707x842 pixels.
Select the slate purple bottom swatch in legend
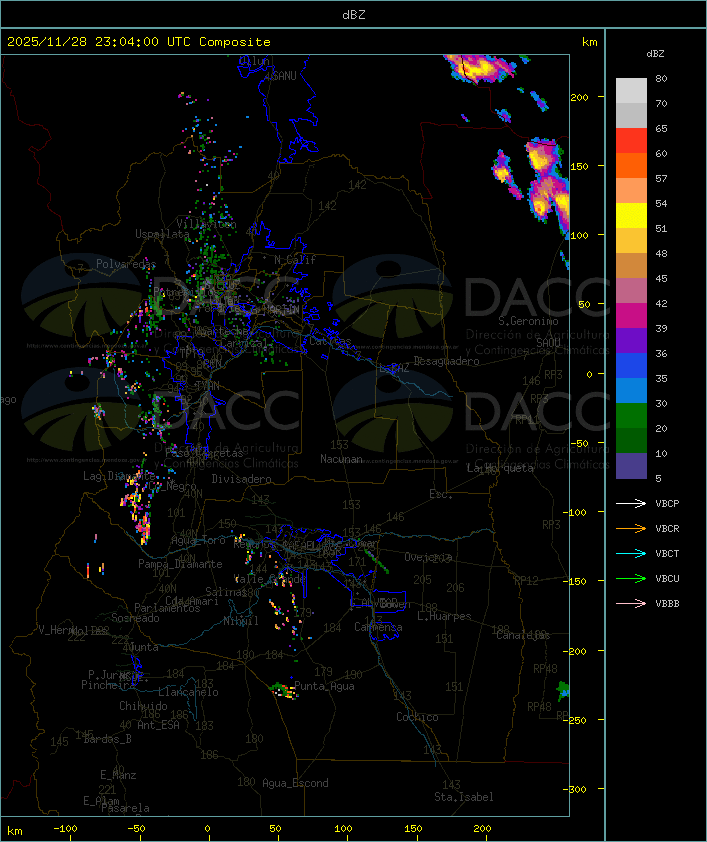(631, 466)
